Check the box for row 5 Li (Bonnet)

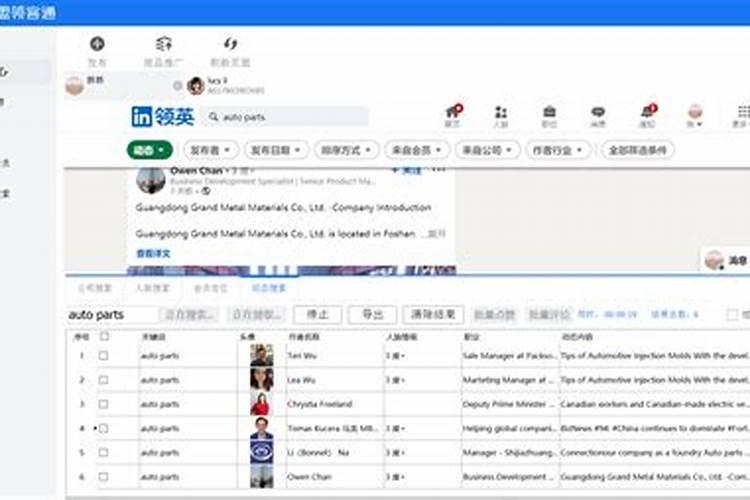click(x=103, y=453)
